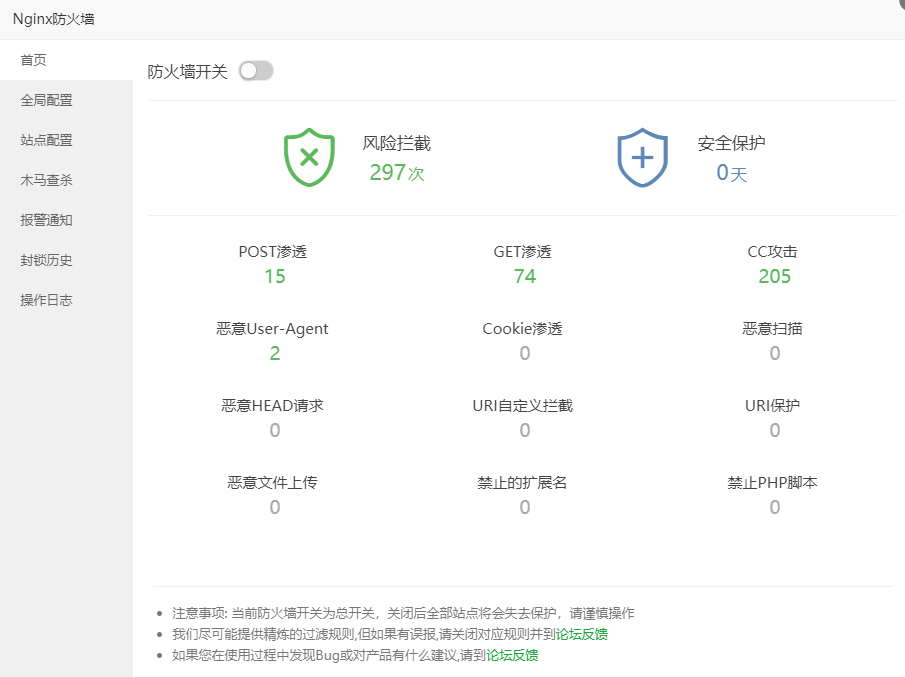Click the 297次 risk interception counter
Viewport: 905px width, 677px height.
[398, 173]
